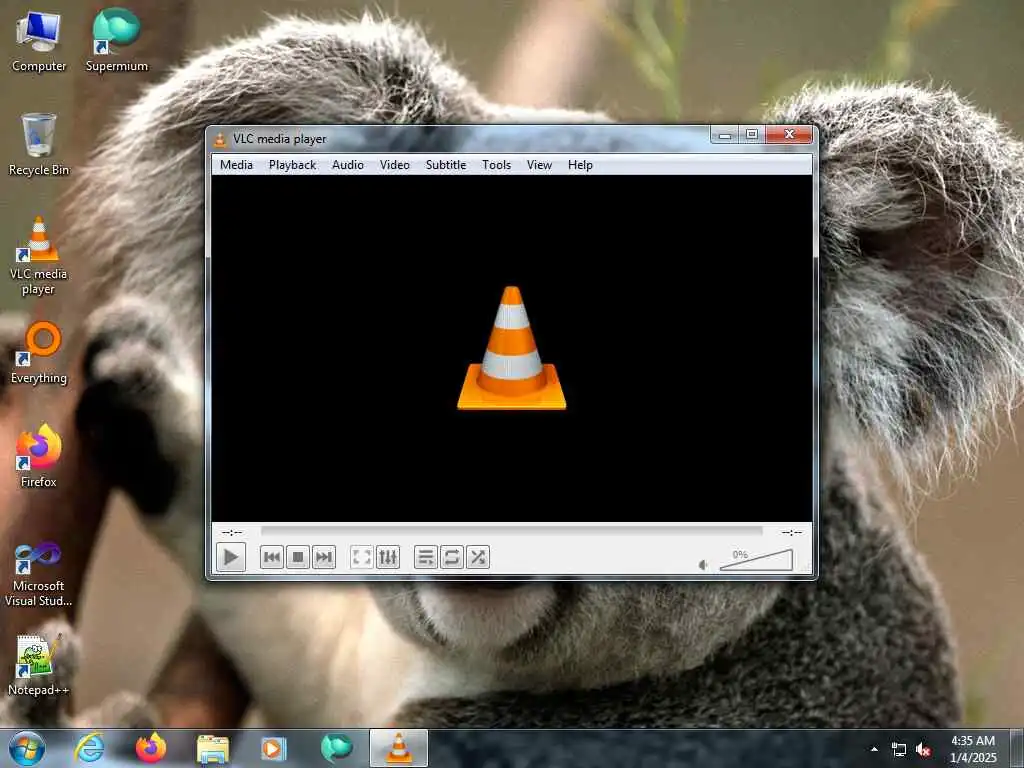The width and height of the screenshot is (1024, 768).
Task: Click the VLC cone in the video area
Action: click(x=511, y=348)
